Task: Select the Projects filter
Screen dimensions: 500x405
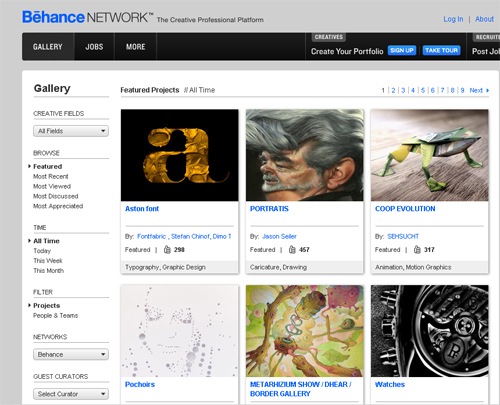Action: tap(47, 305)
